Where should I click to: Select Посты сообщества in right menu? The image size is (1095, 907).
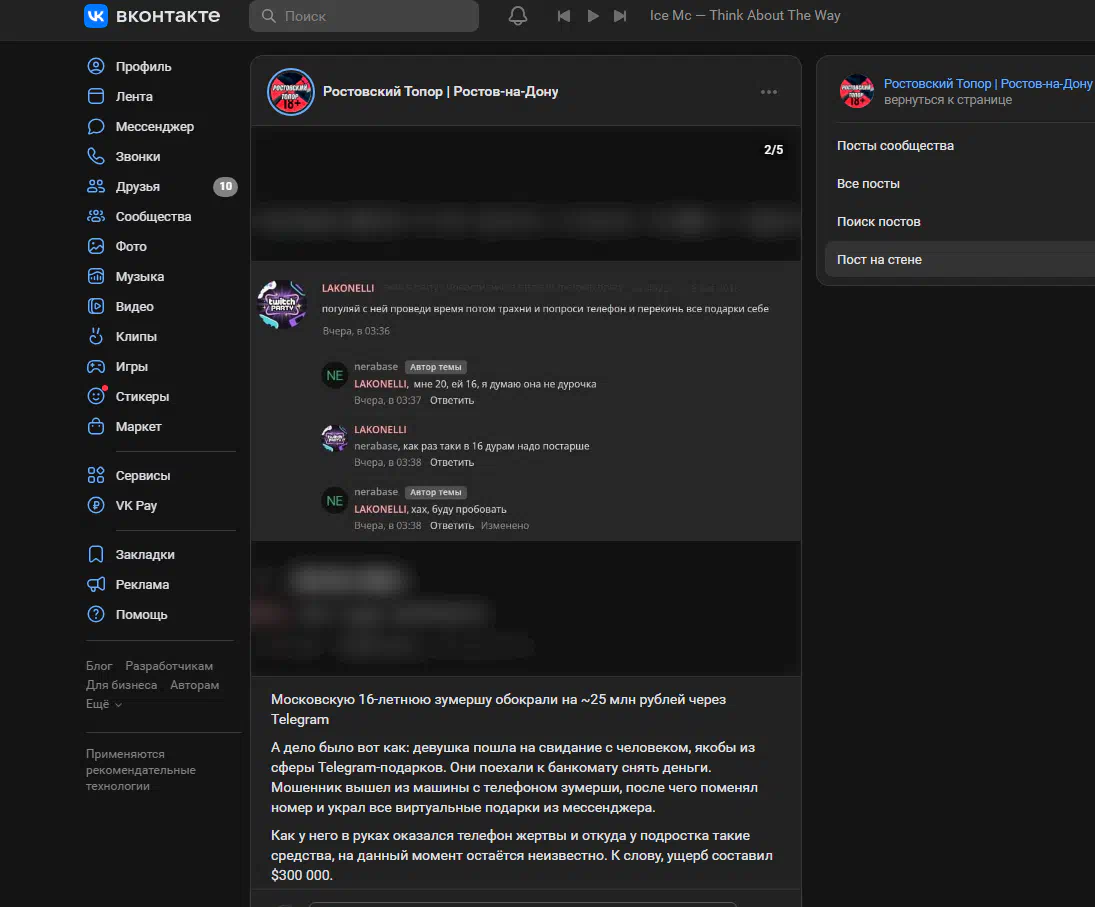click(895, 146)
